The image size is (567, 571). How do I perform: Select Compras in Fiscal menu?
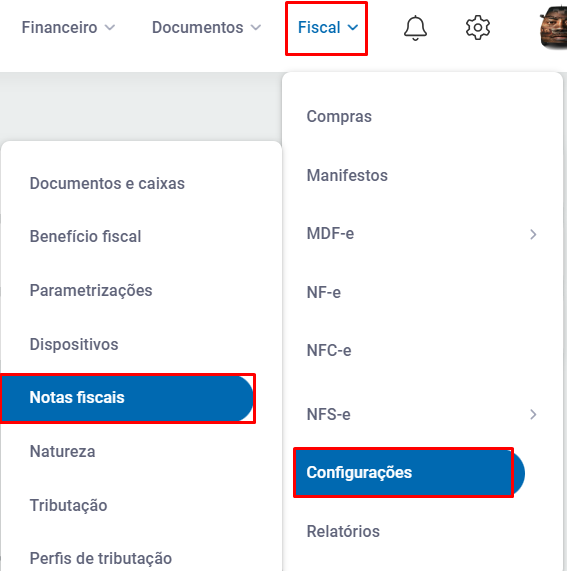[x=422, y=117]
